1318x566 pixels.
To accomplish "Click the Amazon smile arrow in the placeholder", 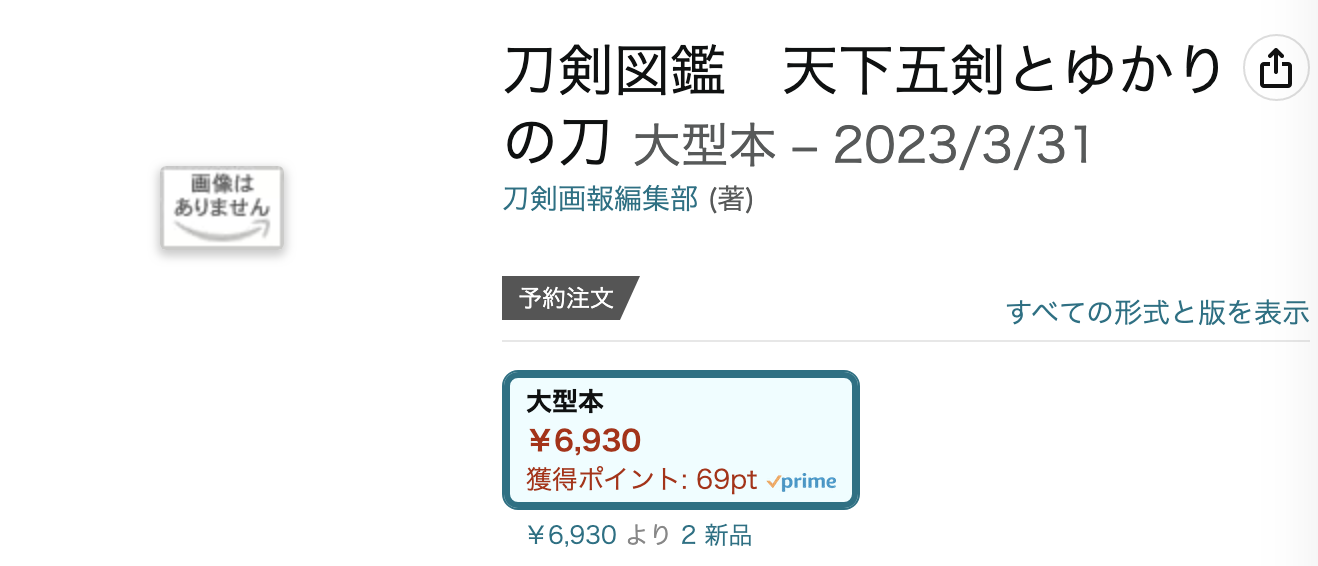I will coord(223,229).
